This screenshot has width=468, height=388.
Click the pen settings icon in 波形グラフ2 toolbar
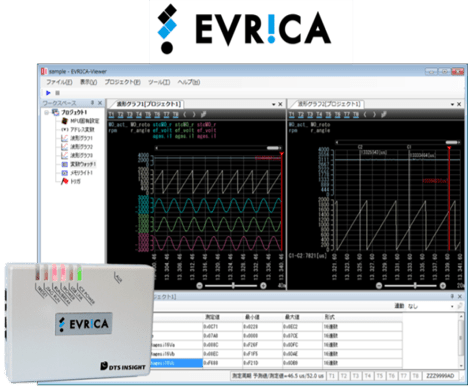pyautogui.click(x=384, y=114)
